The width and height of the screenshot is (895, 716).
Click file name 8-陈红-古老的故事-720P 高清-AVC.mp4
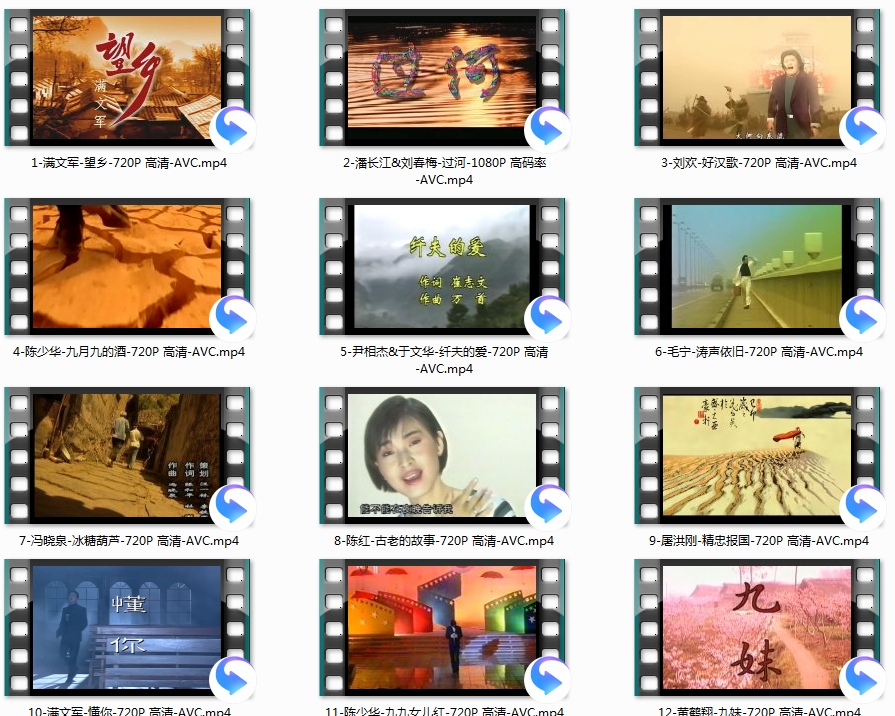point(444,541)
